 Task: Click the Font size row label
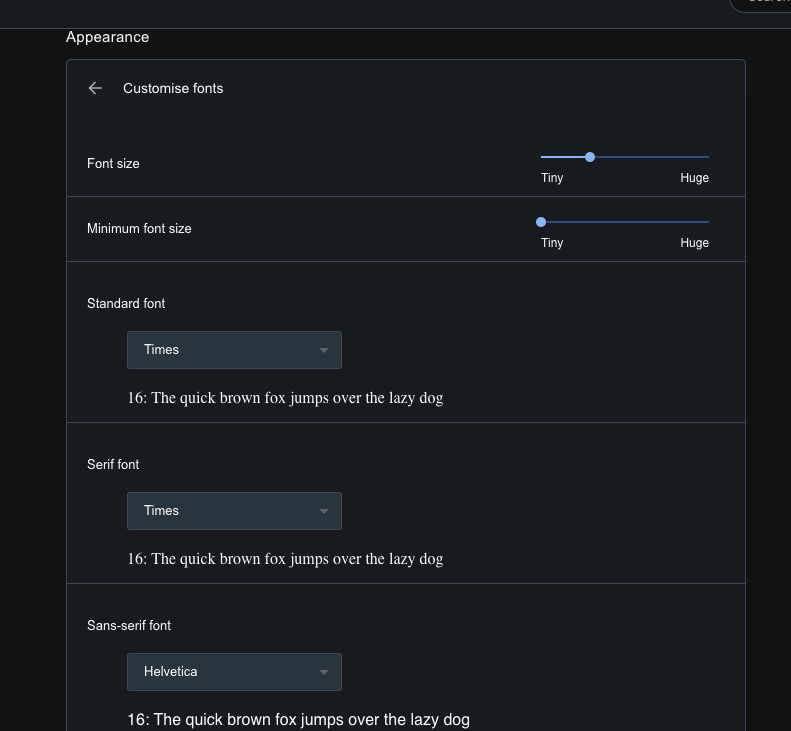point(113,163)
